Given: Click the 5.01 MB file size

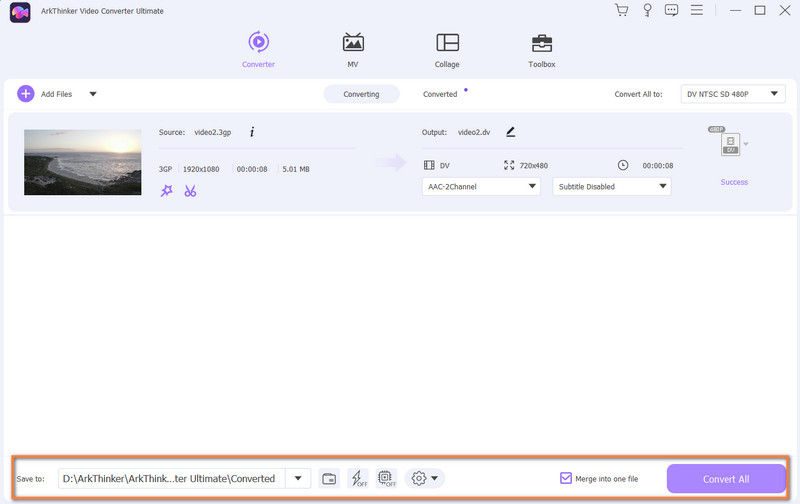Looking at the screenshot, I should click(296, 169).
